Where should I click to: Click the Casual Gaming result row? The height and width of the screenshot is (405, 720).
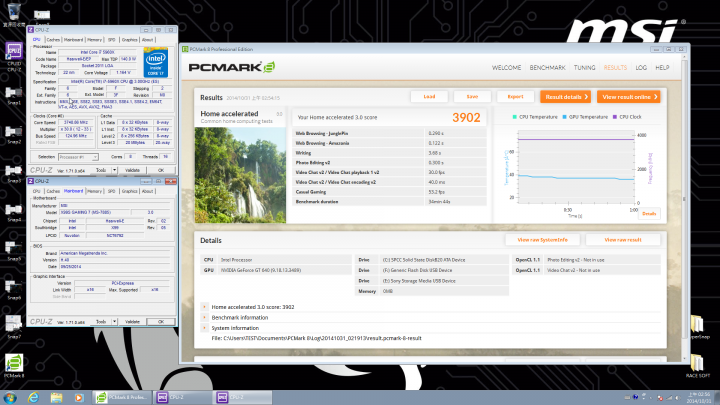389,192
